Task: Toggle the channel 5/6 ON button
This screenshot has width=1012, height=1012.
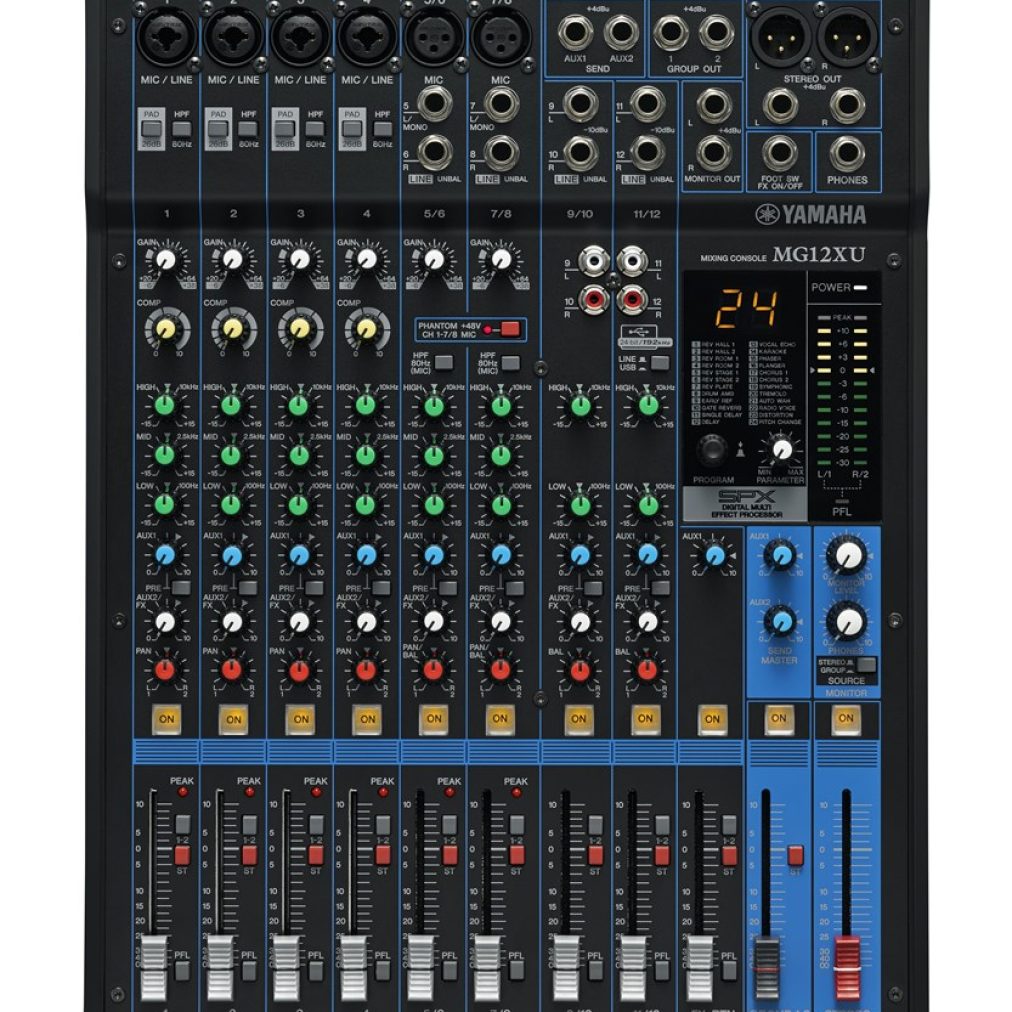Action: (x=434, y=718)
